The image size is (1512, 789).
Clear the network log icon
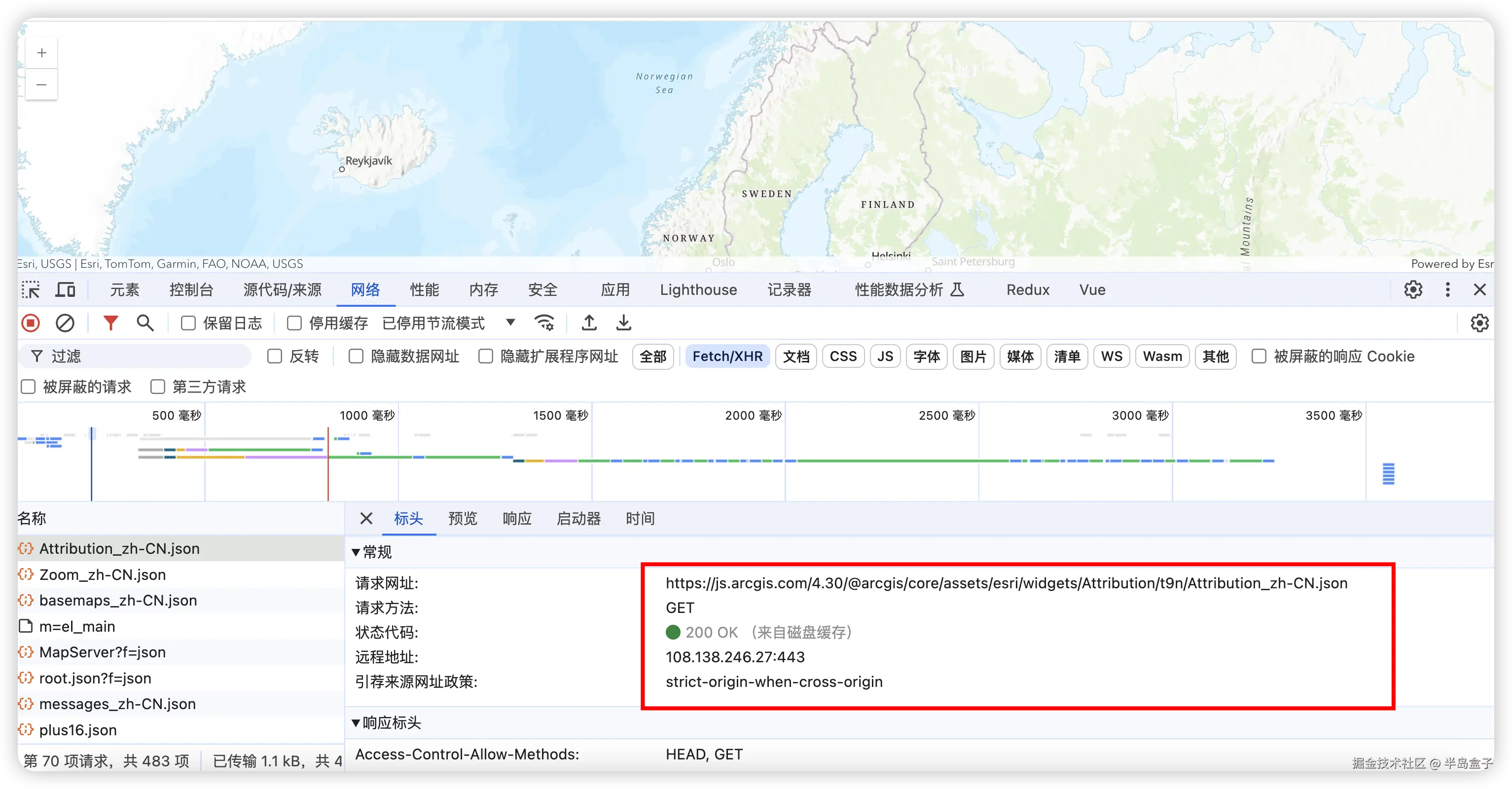pos(65,323)
